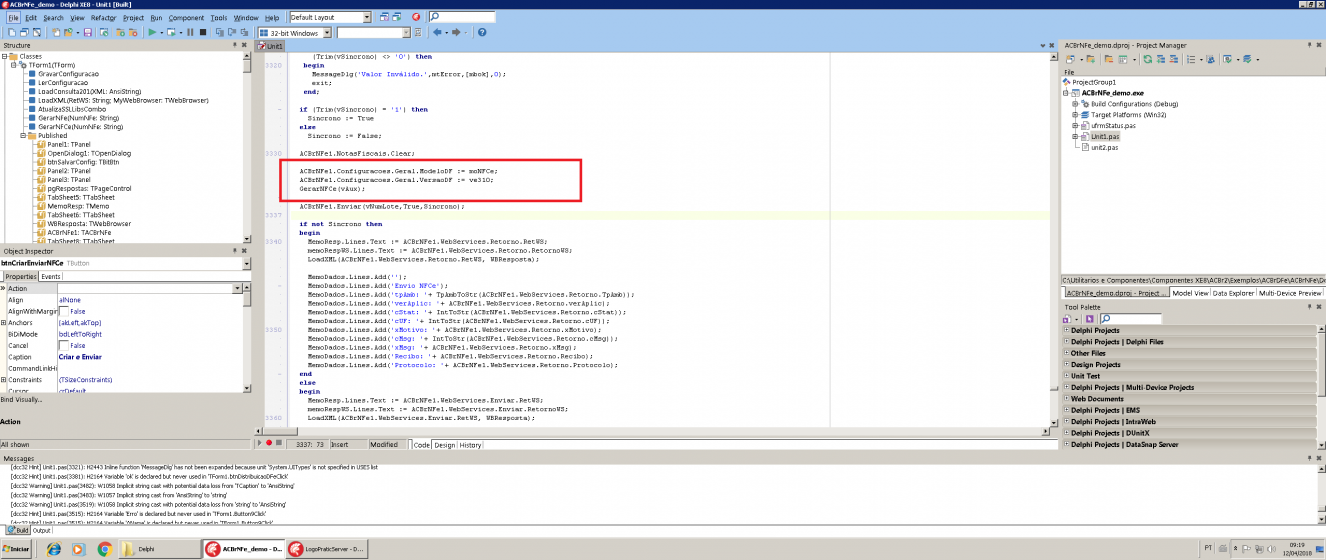Select LoadXML method in Structure tree
The height and width of the screenshot is (560, 1326).
pos(123,100)
